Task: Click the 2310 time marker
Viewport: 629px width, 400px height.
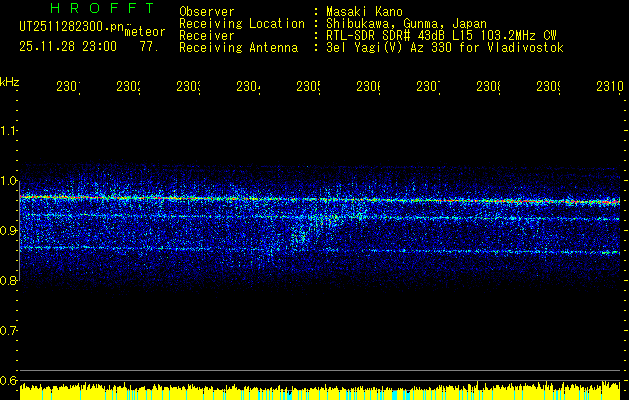Action: click(609, 87)
